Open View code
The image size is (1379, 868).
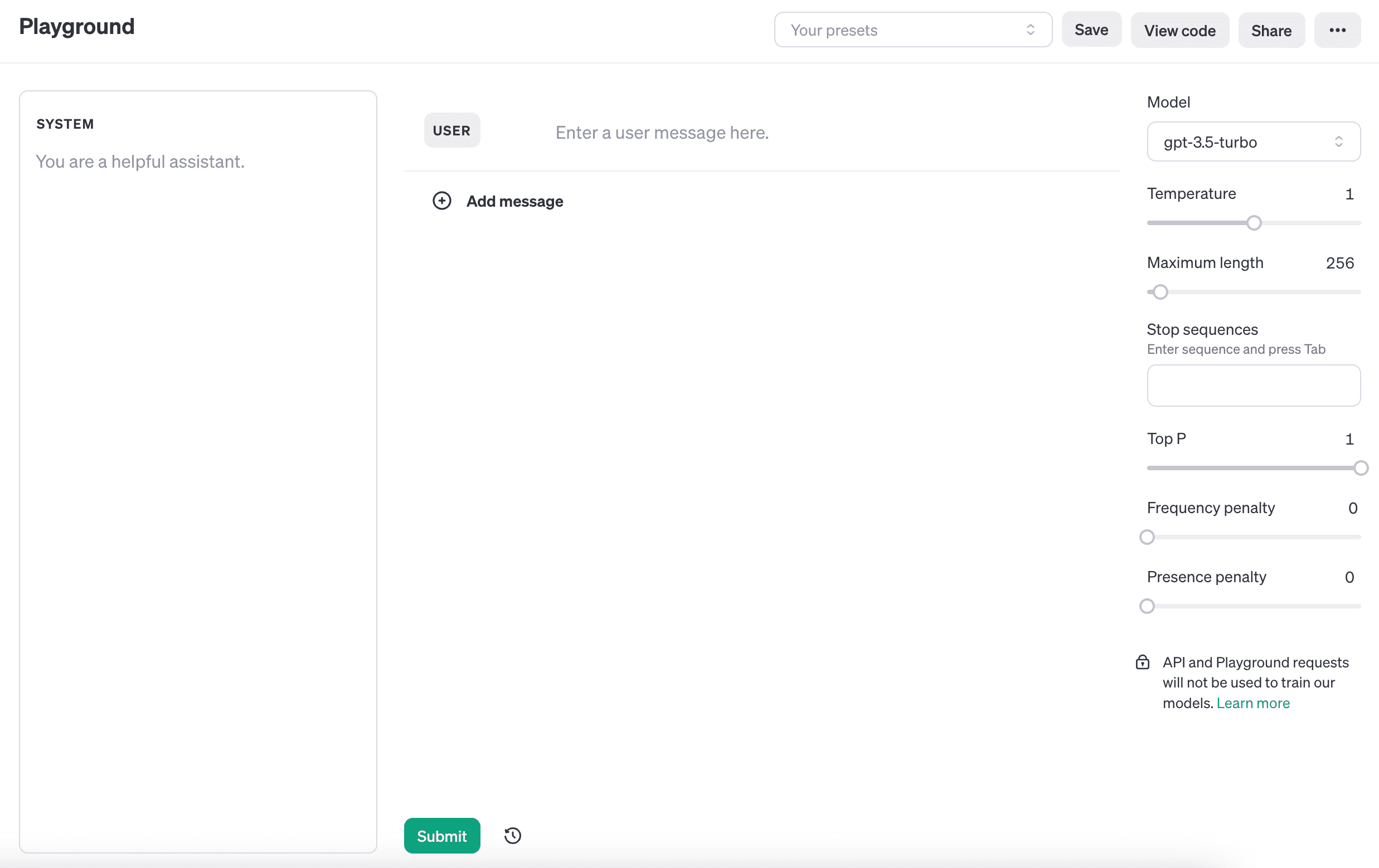tap(1179, 30)
